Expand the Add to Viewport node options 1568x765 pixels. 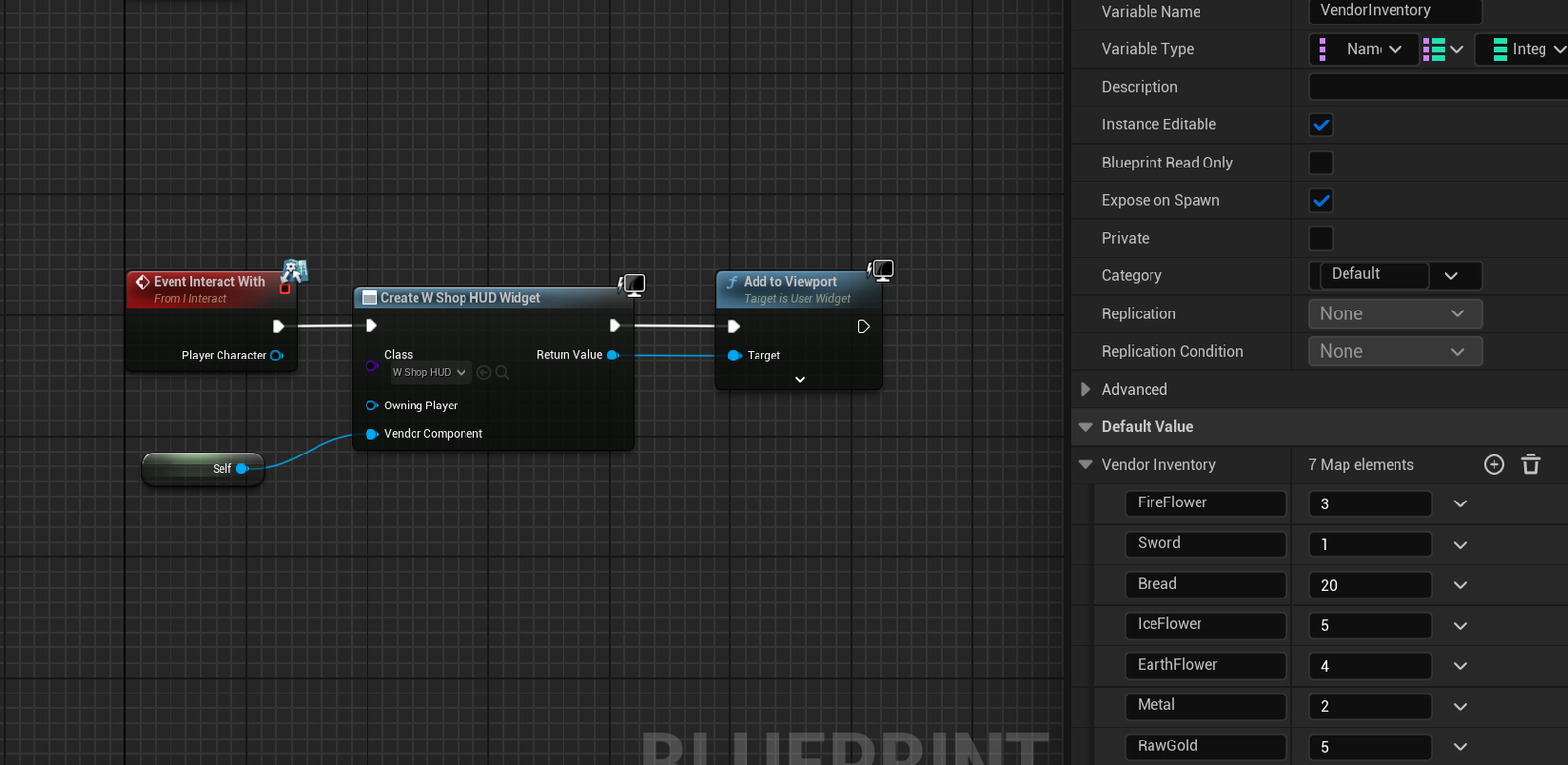tap(800, 380)
